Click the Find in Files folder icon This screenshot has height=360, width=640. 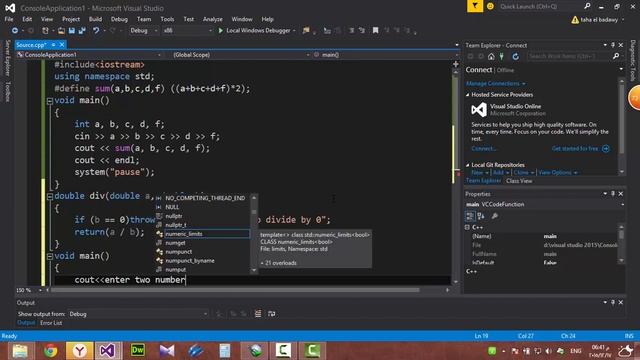pos(306,31)
